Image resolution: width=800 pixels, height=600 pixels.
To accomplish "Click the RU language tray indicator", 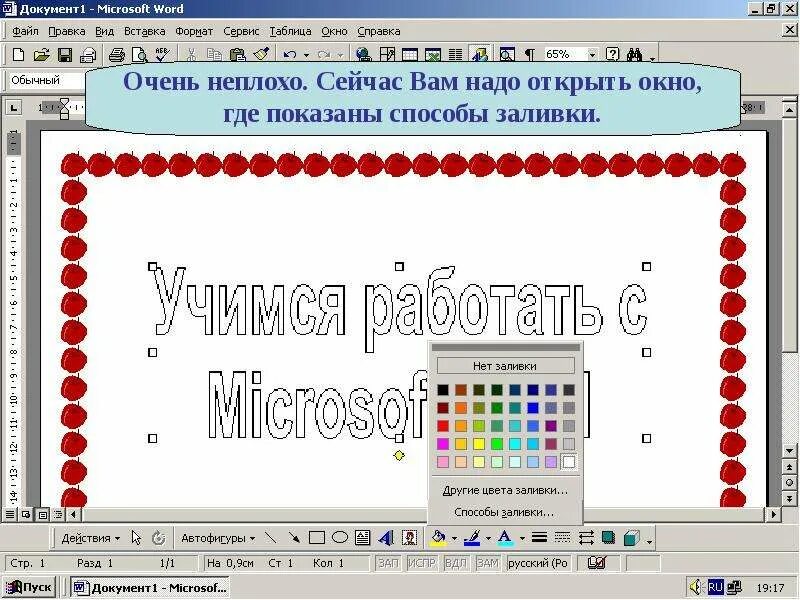I will pos(715,587).
